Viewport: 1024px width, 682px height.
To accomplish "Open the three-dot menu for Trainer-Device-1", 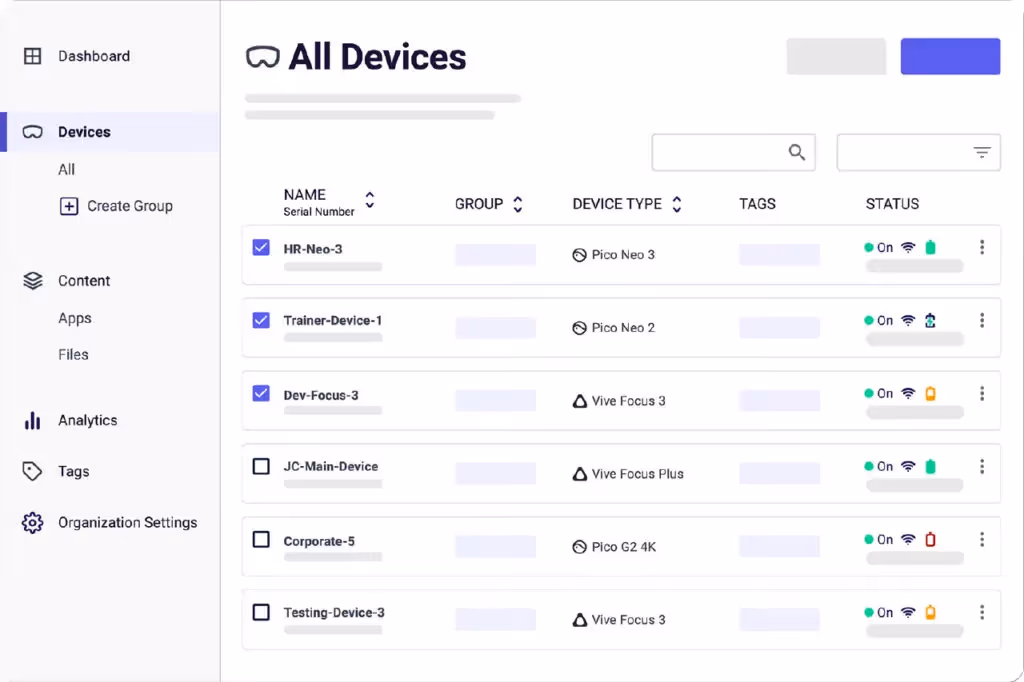I will coord(982,320).
